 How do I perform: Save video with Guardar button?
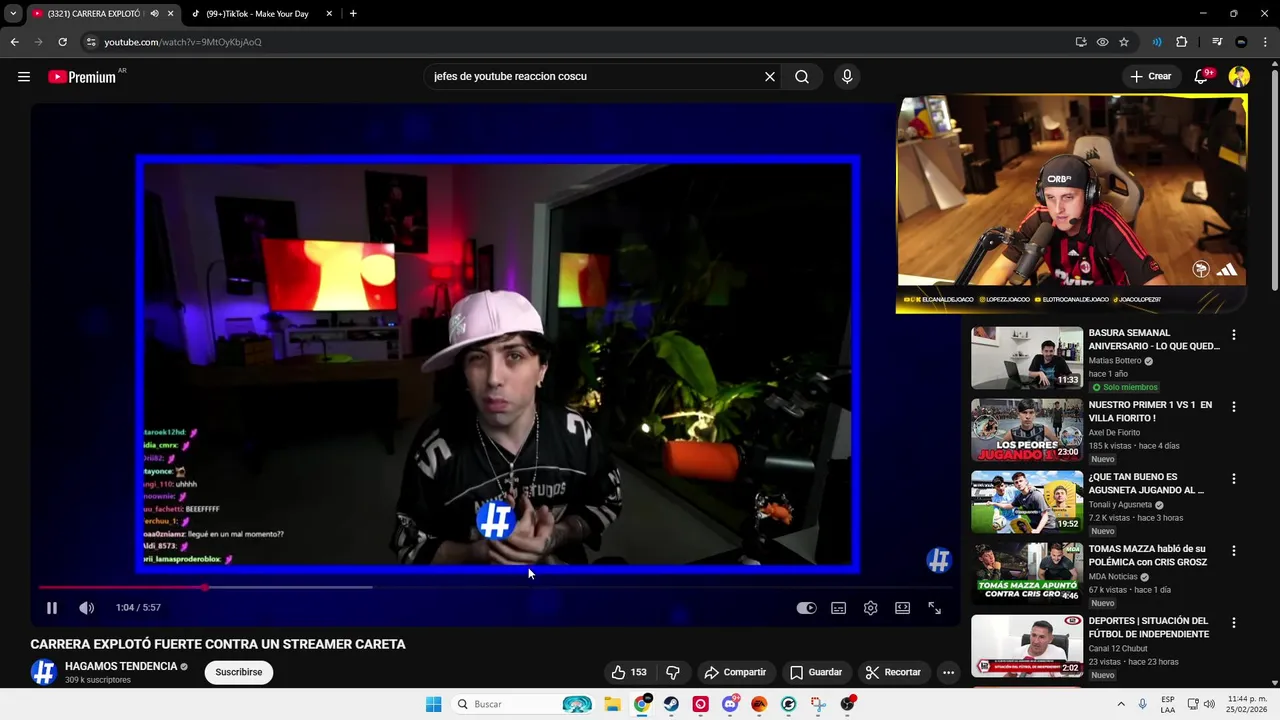(816, 672)
